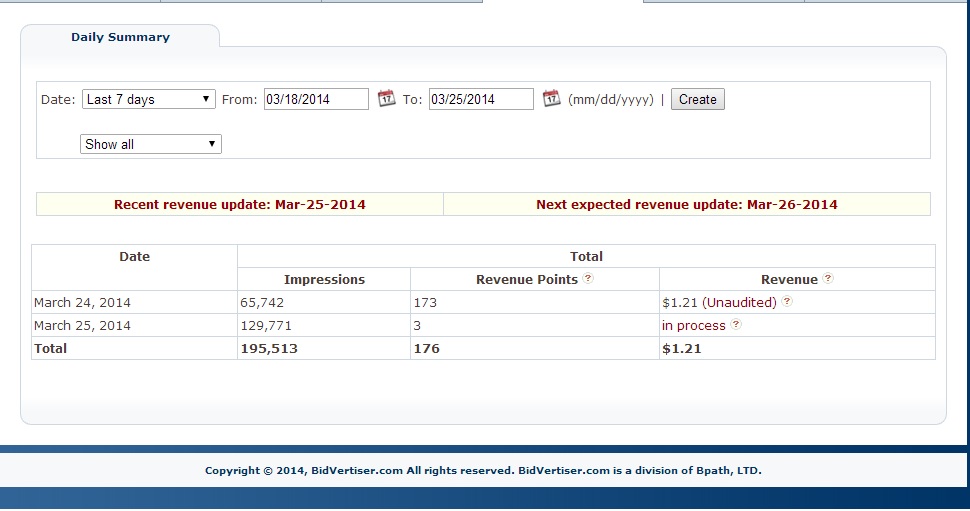The width and height of the screenshot is (970, 511).
Task: Click the Impressions column header
Action: 324,280
